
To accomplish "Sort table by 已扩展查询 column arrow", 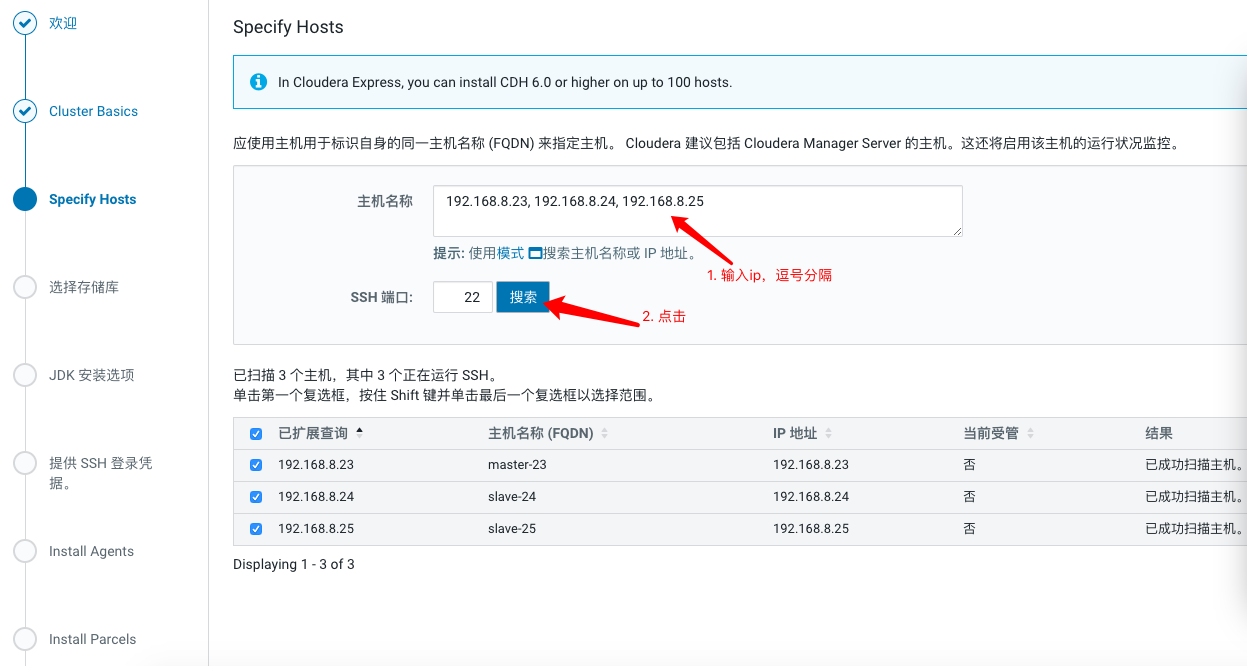I will click(360, 433).
